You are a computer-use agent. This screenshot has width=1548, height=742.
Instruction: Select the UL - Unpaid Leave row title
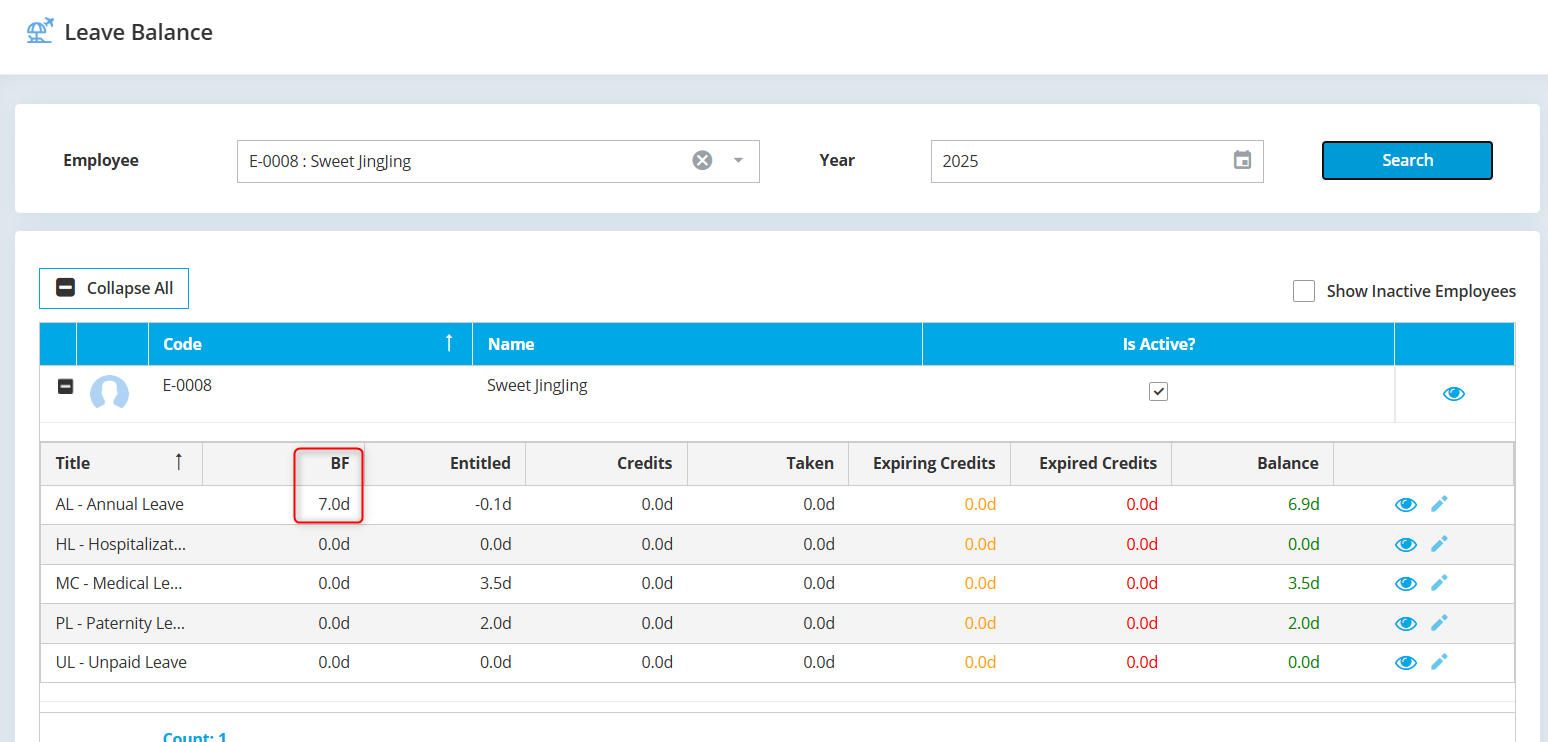tap(121, 662)
